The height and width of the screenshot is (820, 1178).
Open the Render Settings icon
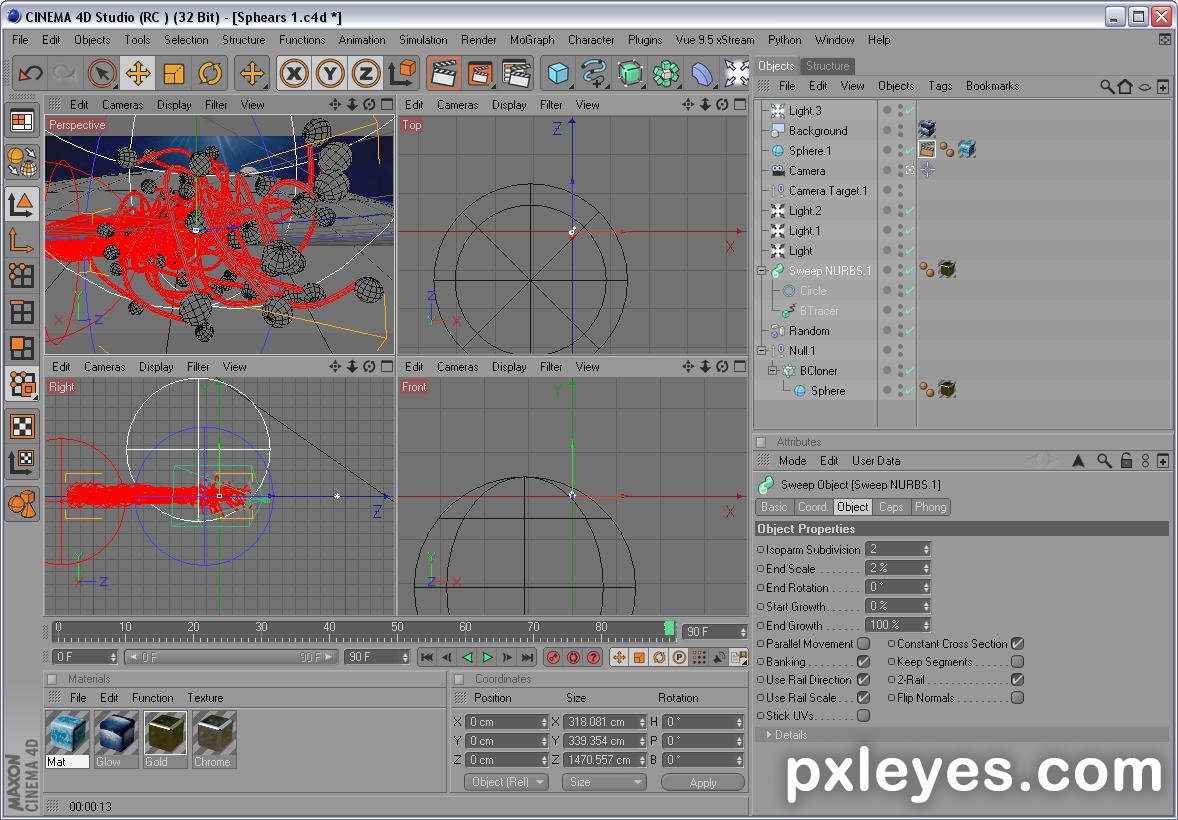tap(516, 74)
